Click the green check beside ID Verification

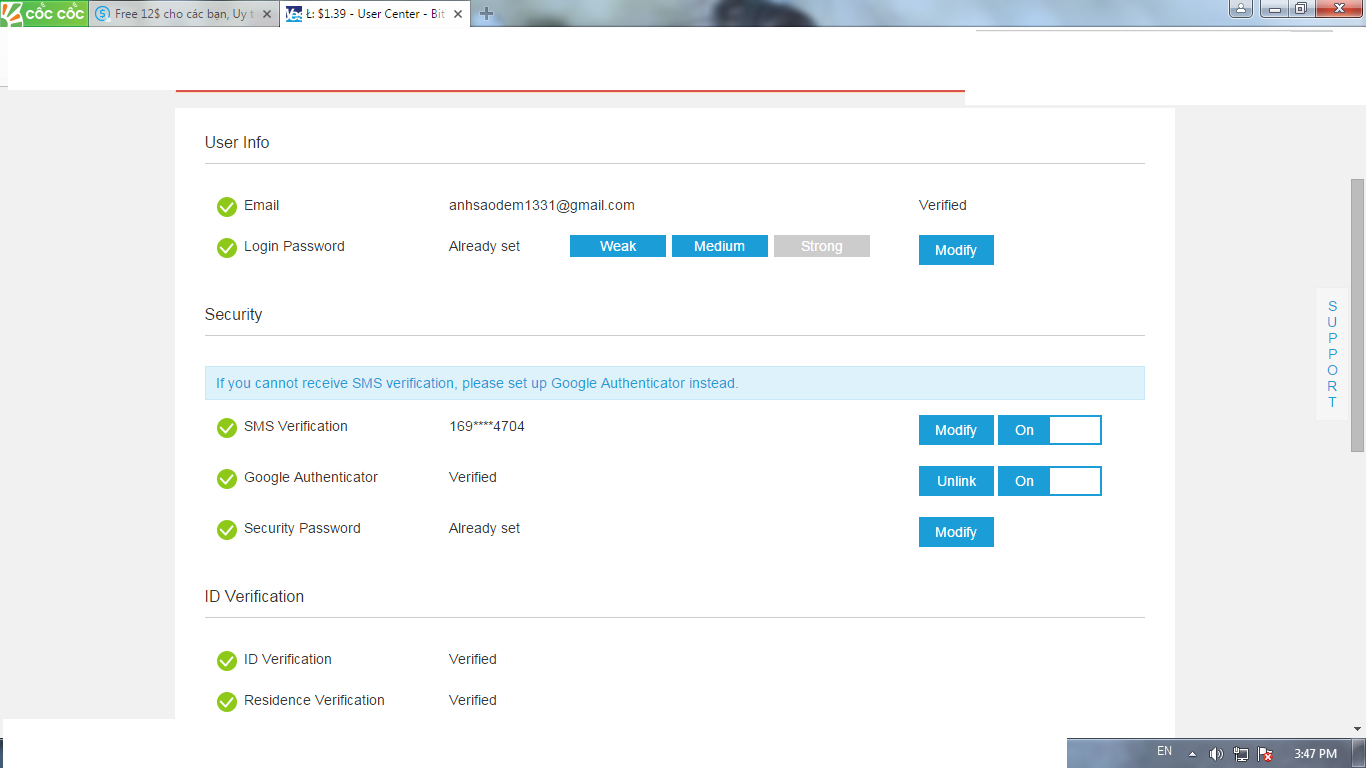[227, 661]
